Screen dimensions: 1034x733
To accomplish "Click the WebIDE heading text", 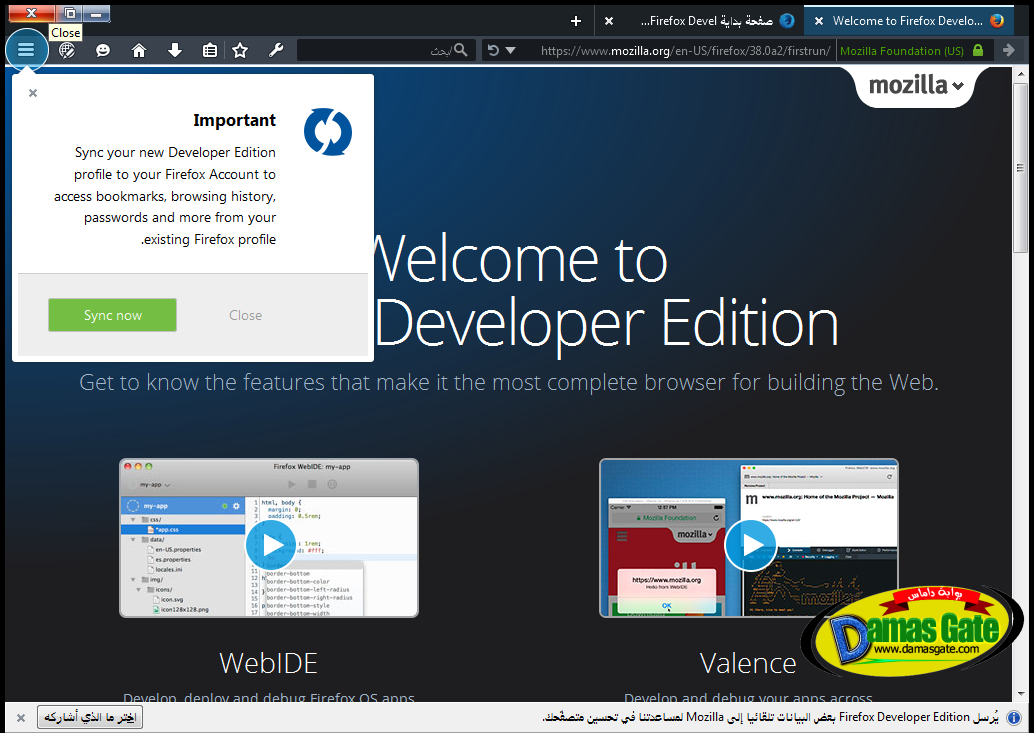I will pos(268,663).
